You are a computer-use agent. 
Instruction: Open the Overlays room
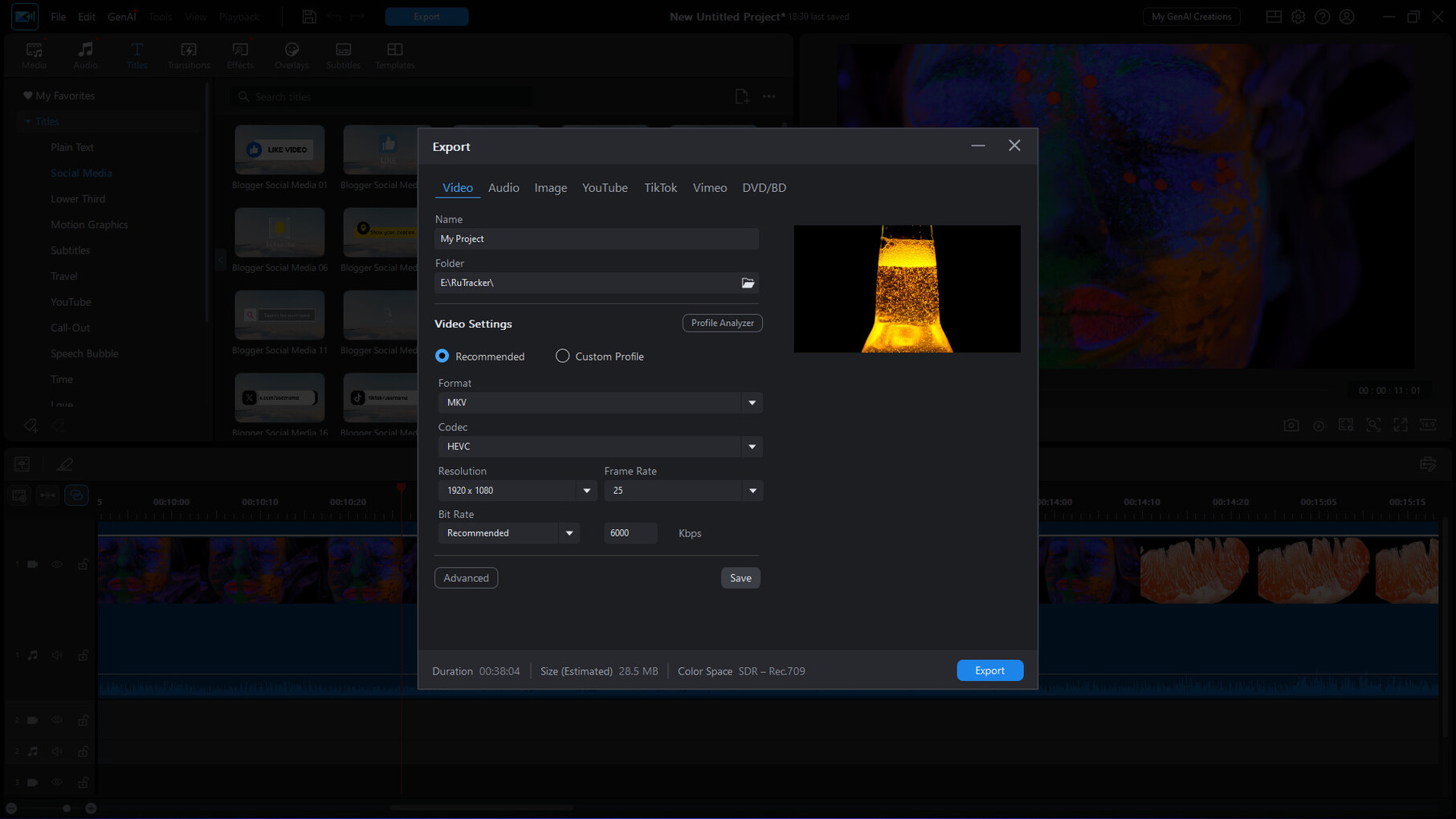[292, 55]
